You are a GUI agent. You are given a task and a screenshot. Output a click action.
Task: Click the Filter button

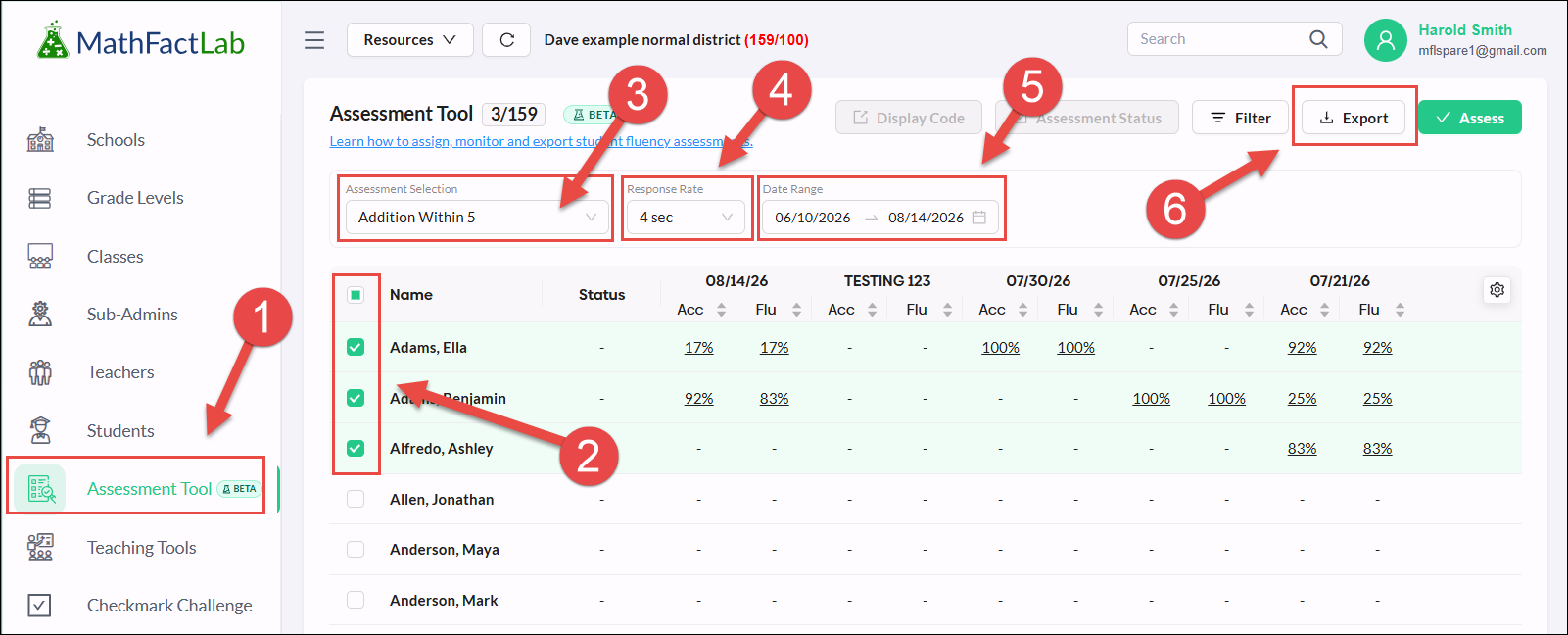click(x=1240, y=118)
